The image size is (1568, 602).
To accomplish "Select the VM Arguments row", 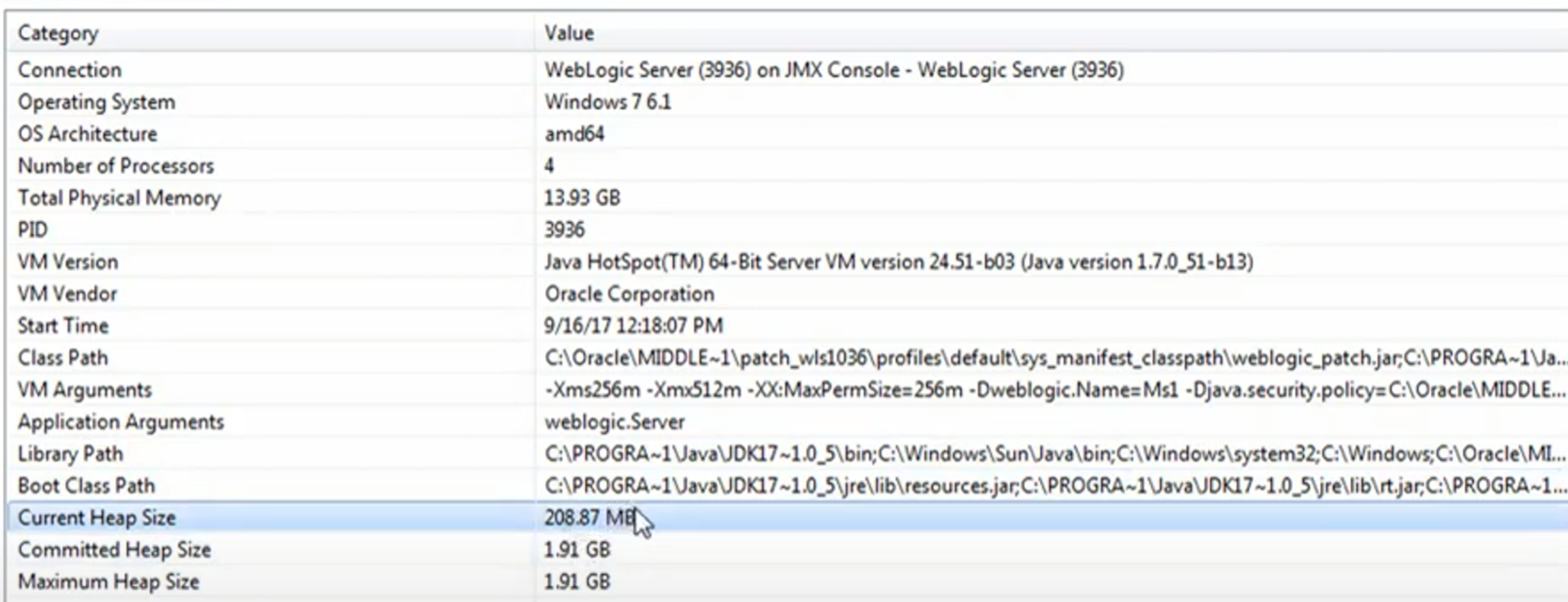I will tap(787, 390).
